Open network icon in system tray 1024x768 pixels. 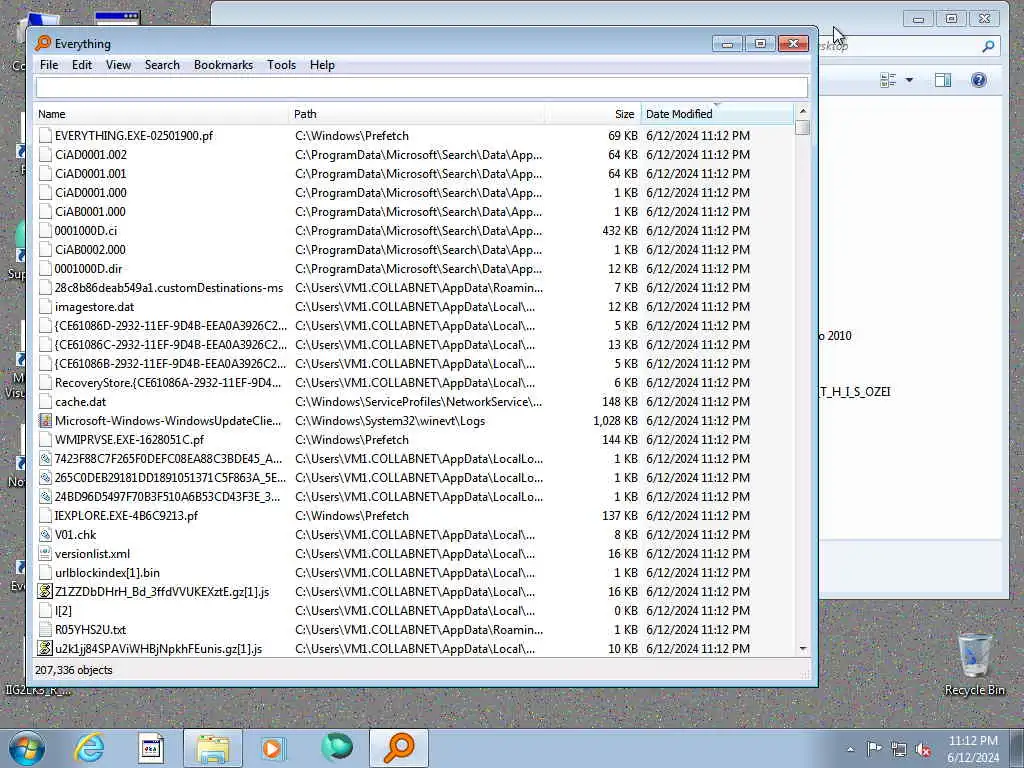899,750
